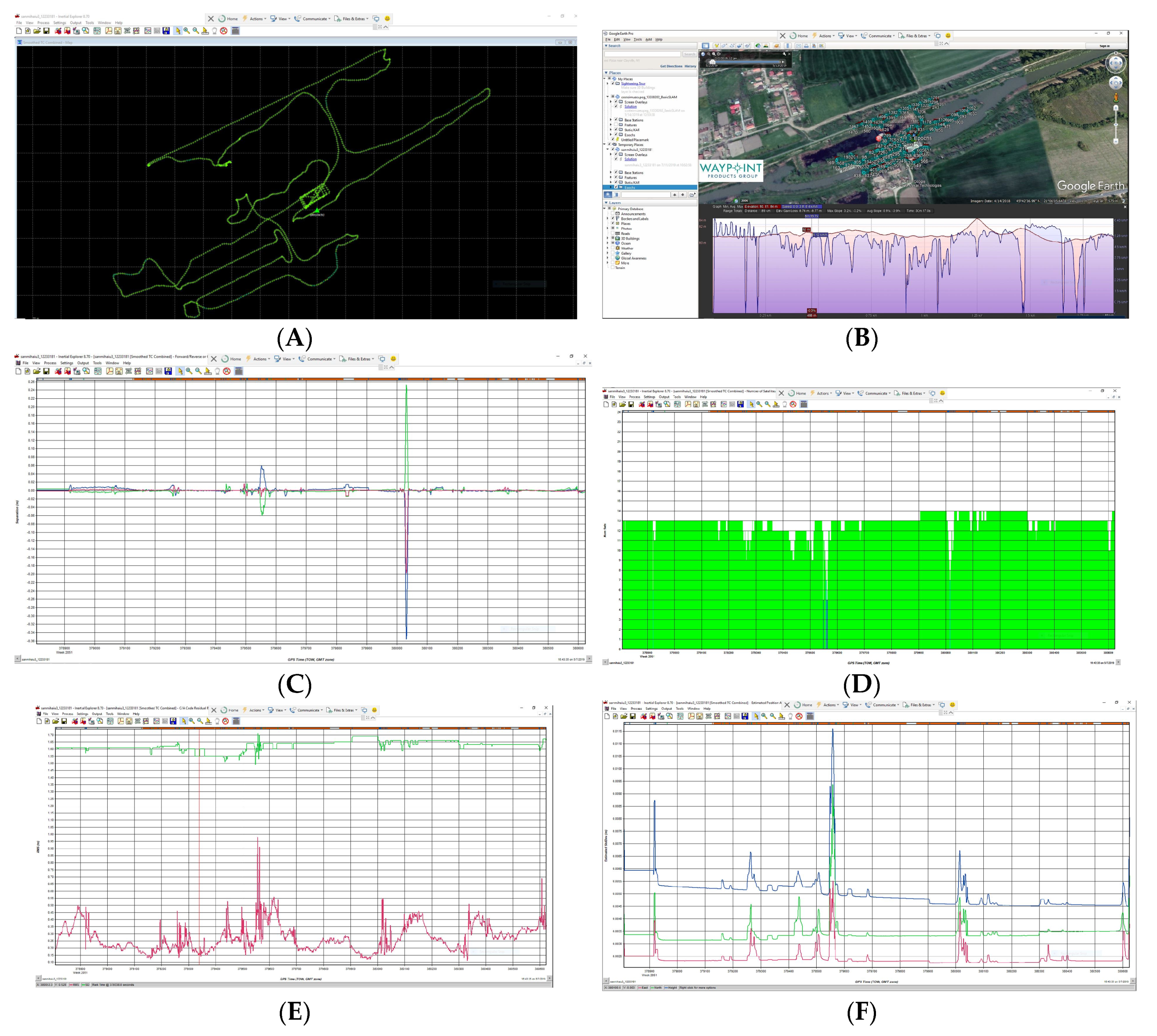1157x1036 pixels.
Task: Toggle Google Earth's sidebar panel icon
Action: click(x=705, y=46)
